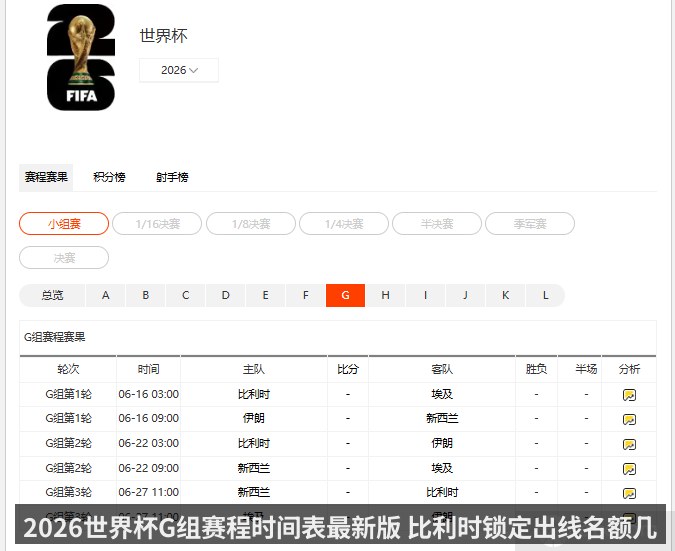Choose group I tab
This screenshot has height=551, width=675.
tap(425, 295)
